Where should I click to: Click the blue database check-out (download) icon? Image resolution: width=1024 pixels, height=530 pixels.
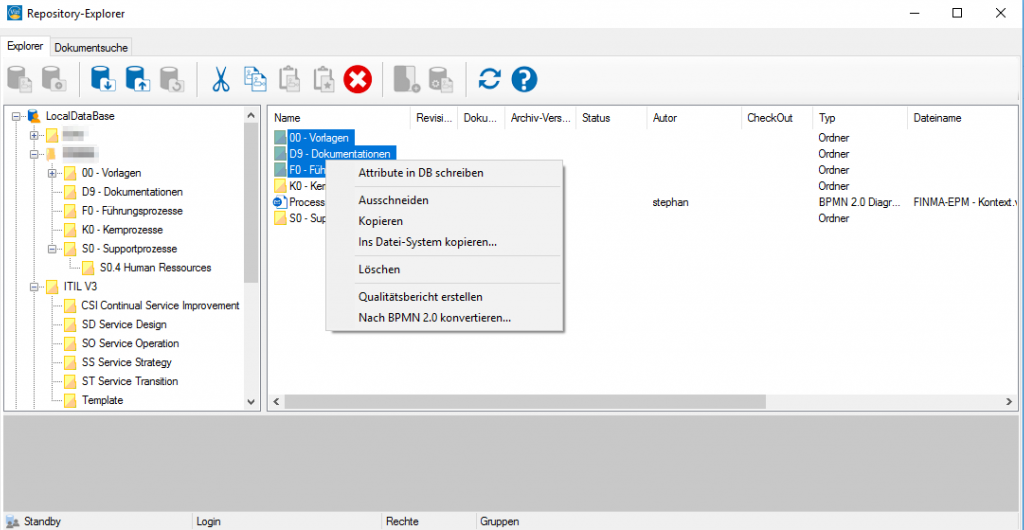tap(104, 79)
